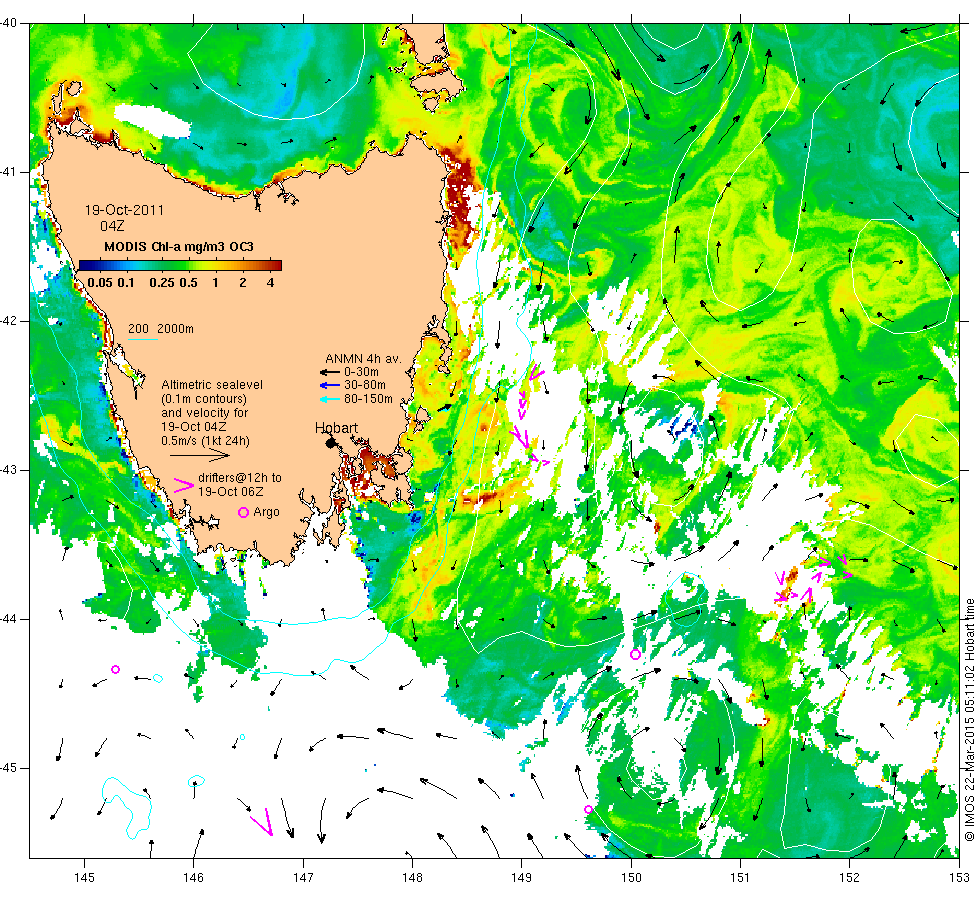Click the 0.5m/s (1kt 24h) scale label

click(x=205, y=441)
